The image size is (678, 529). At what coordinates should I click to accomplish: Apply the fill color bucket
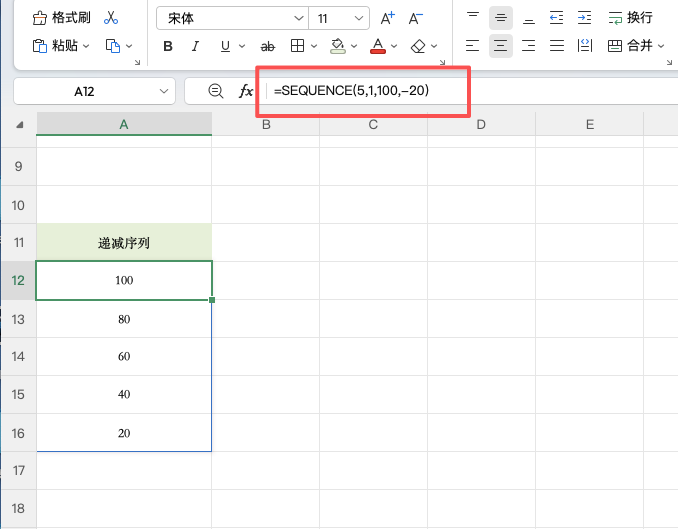(338, 46)
